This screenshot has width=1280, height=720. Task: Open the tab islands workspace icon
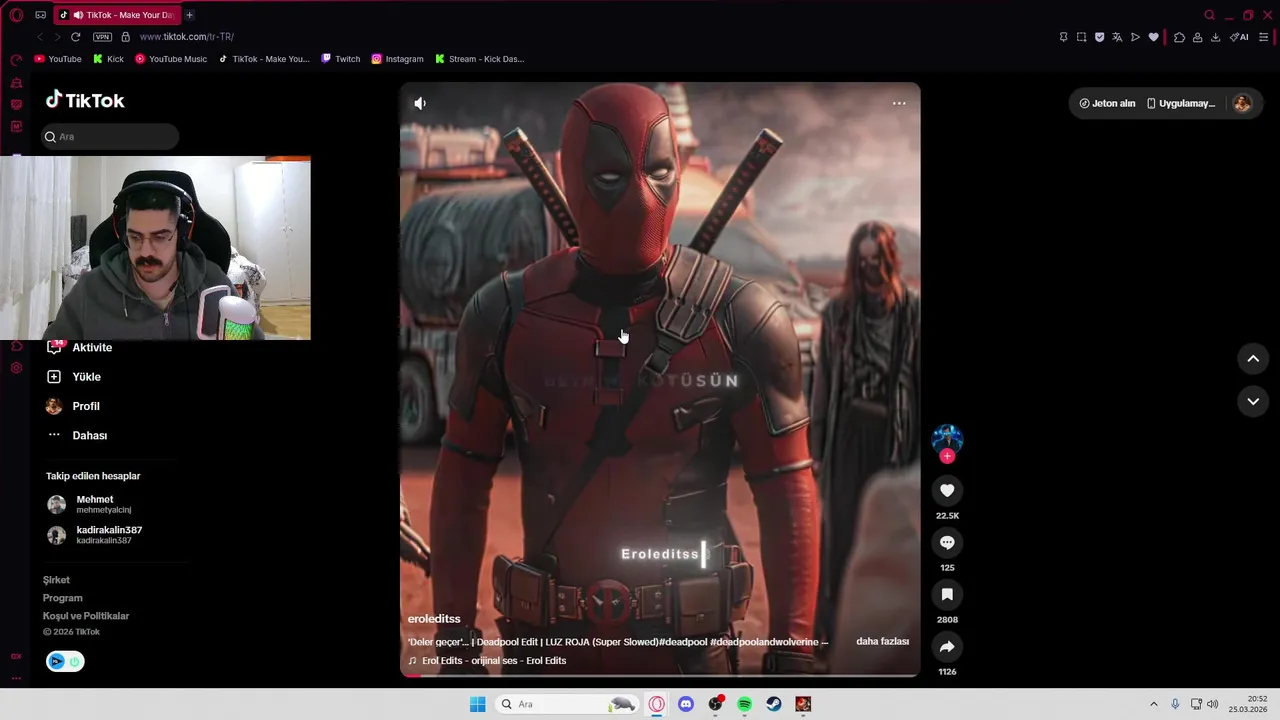click(x=40, y=15)
